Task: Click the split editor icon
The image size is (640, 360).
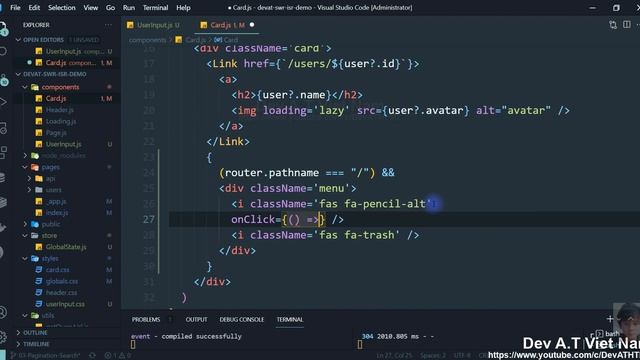Action: pyautogui.click(x=627, y=25)
